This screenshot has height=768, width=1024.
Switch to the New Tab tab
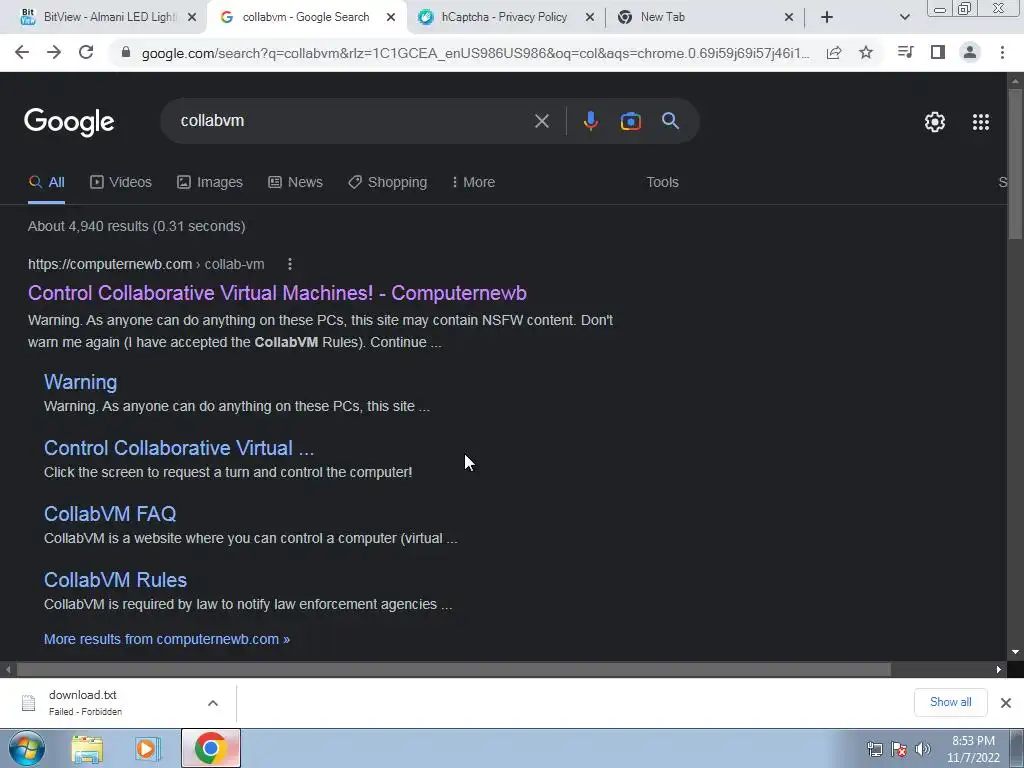[705, 17]
